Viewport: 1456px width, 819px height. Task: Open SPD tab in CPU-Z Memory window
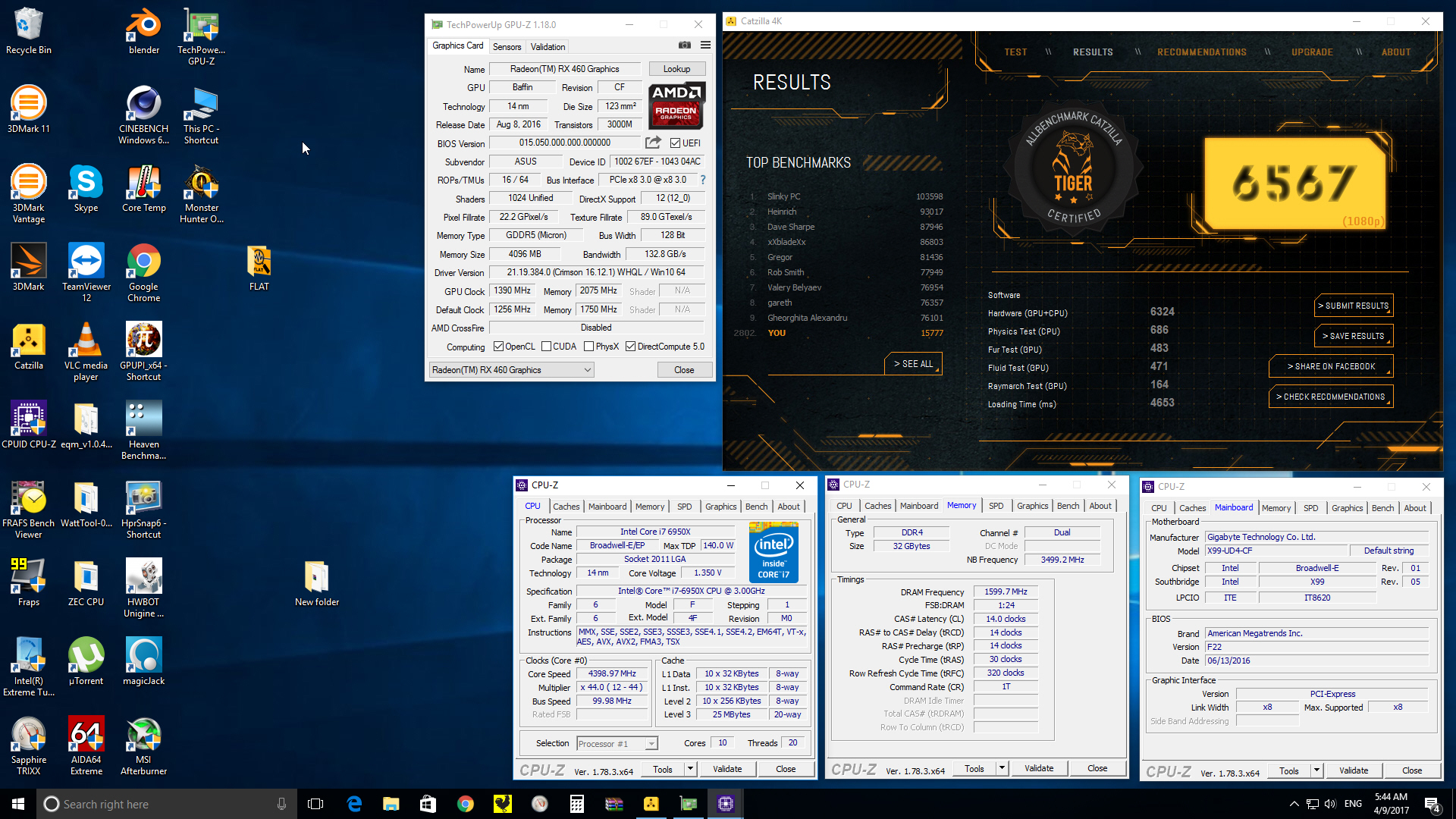[x=996, y=506]
